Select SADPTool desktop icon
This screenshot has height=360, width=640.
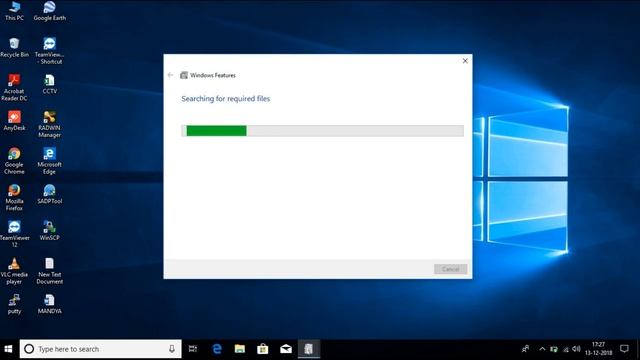pos(49,194)
